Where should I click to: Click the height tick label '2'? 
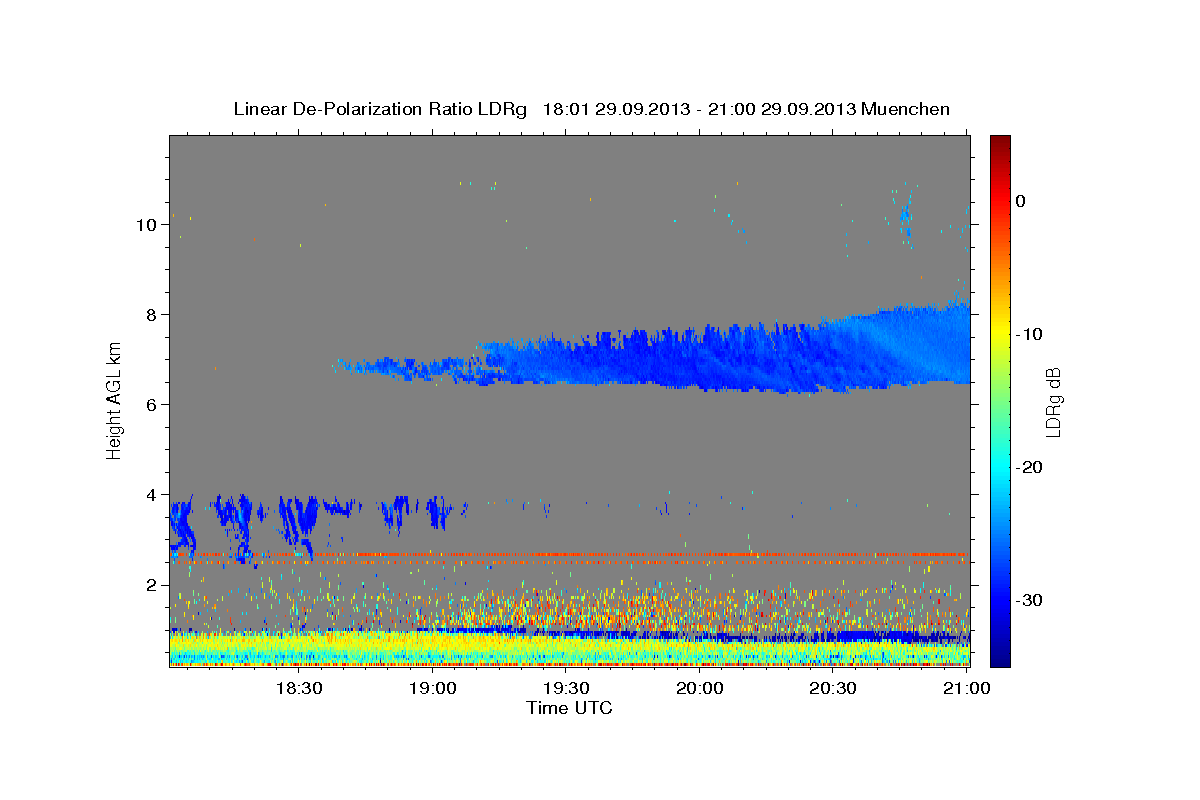[151, 585]
